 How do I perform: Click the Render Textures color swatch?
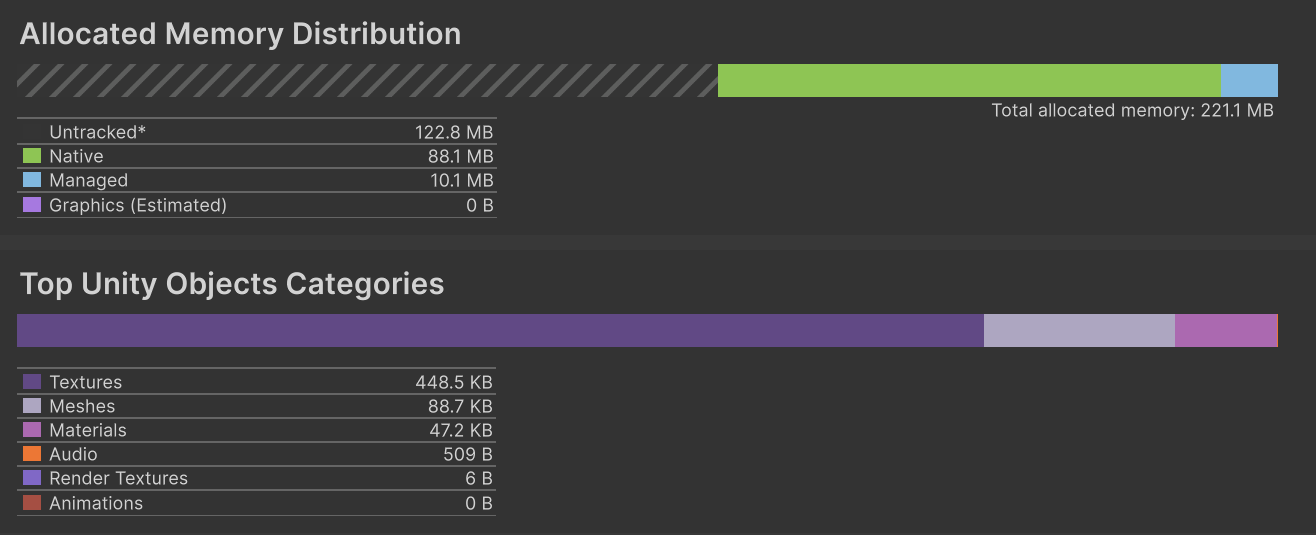tap(32, 478)
